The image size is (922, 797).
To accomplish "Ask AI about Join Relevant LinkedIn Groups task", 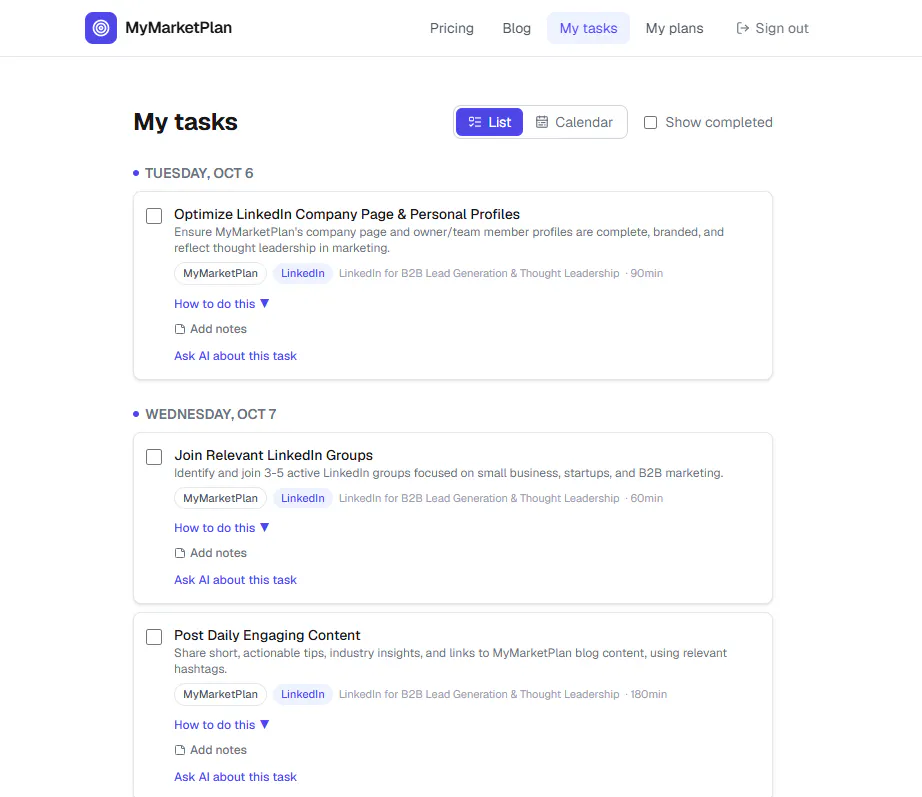I will [235, 580].
